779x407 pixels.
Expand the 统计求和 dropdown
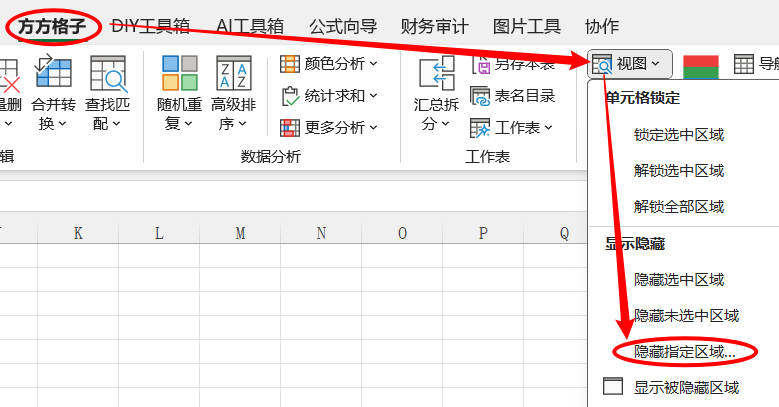click(329, 96)
